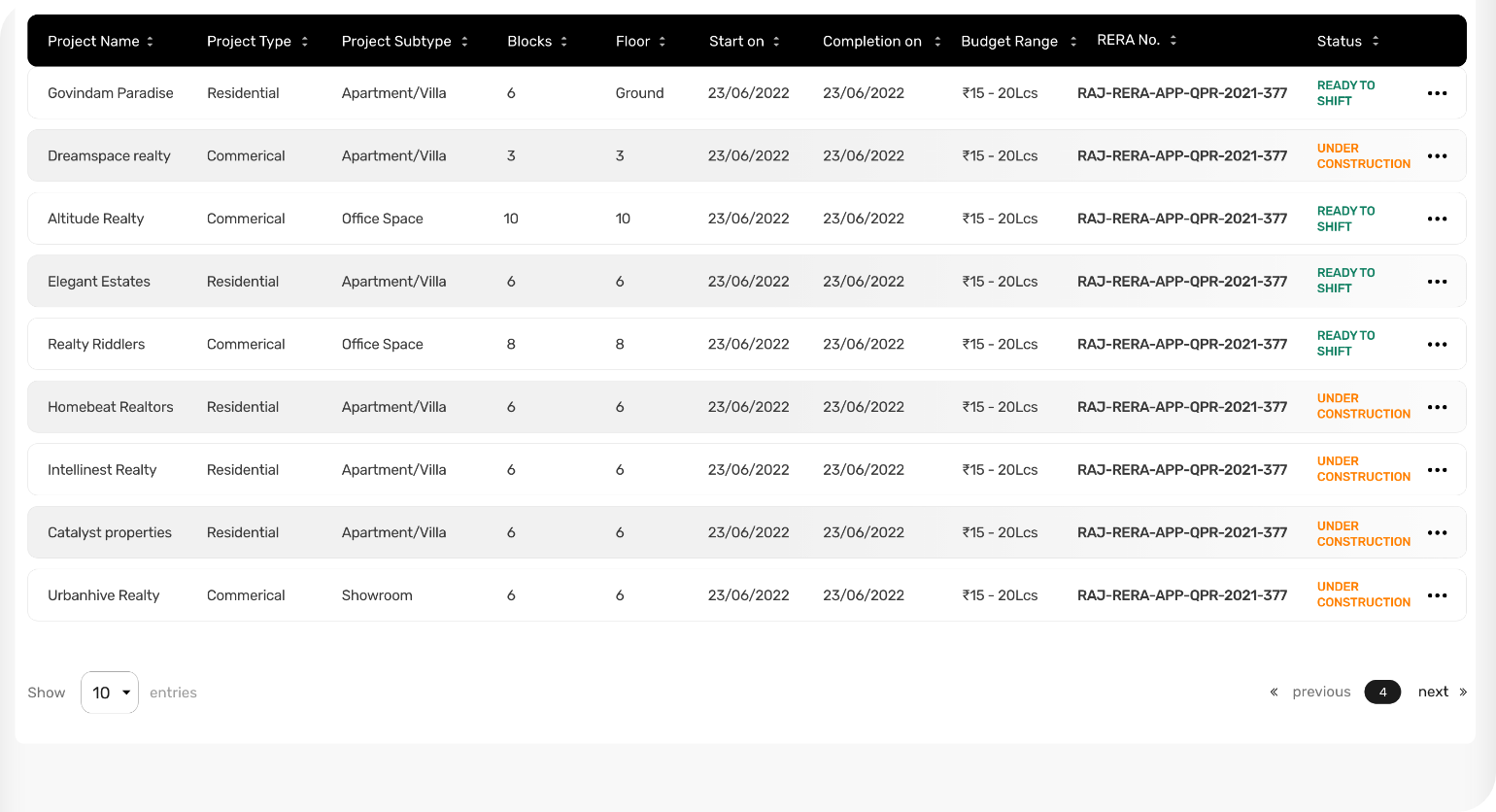Click the Showroom subtype cell

click(x=377, y=595)
